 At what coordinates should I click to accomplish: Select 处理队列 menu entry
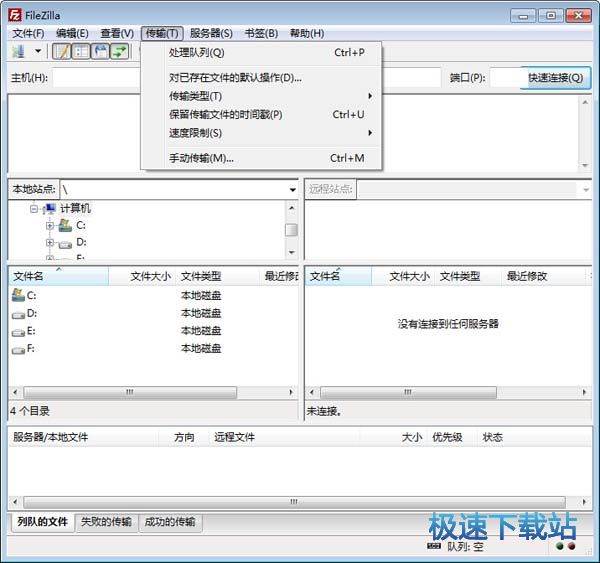pyautogui.click(x=197, y=52)
